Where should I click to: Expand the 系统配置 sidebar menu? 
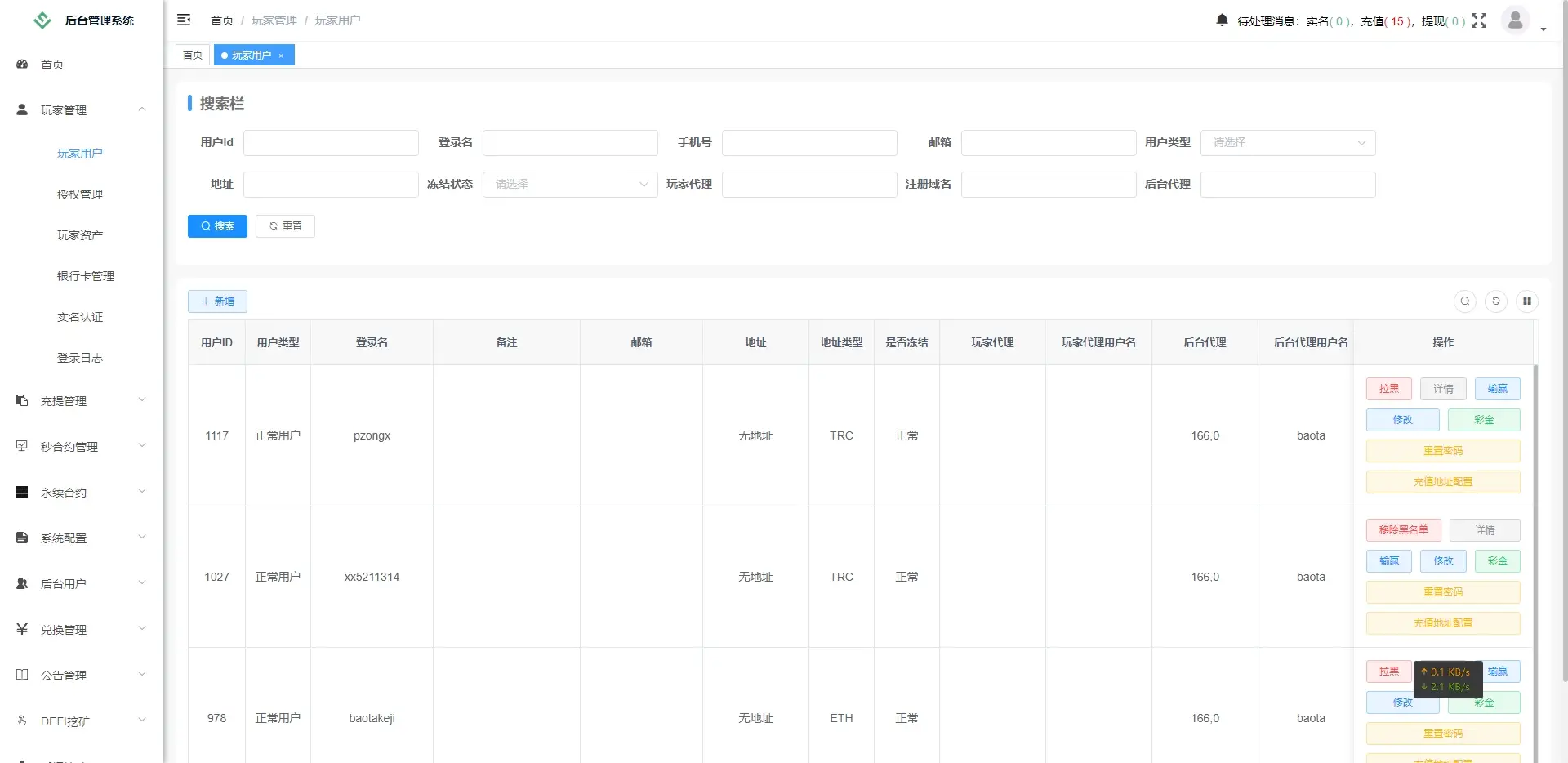pyautogui.click(x=82, y=538)
